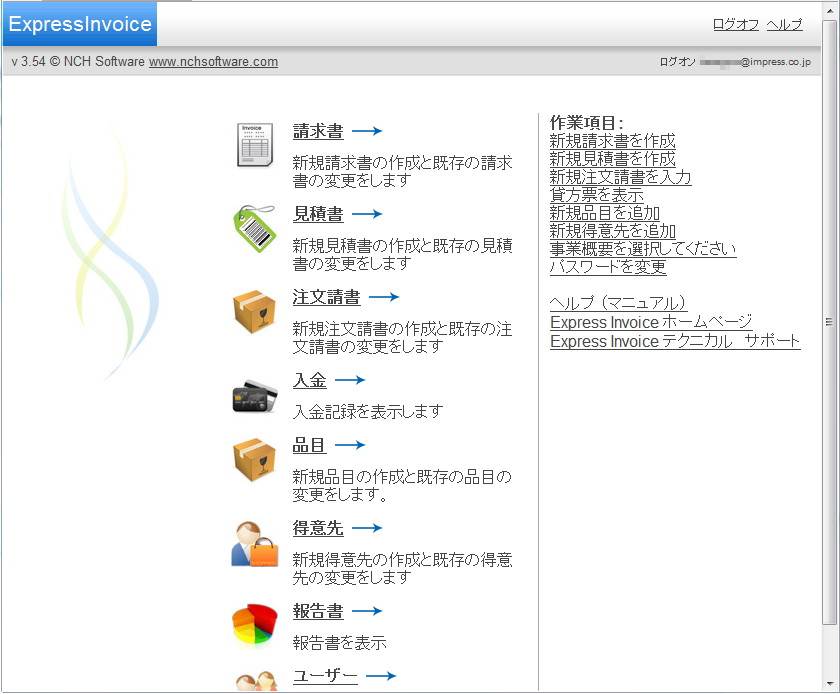Click the right side vertical scrollbar
The width and height of the screenshot is (840, 694).
830,322
